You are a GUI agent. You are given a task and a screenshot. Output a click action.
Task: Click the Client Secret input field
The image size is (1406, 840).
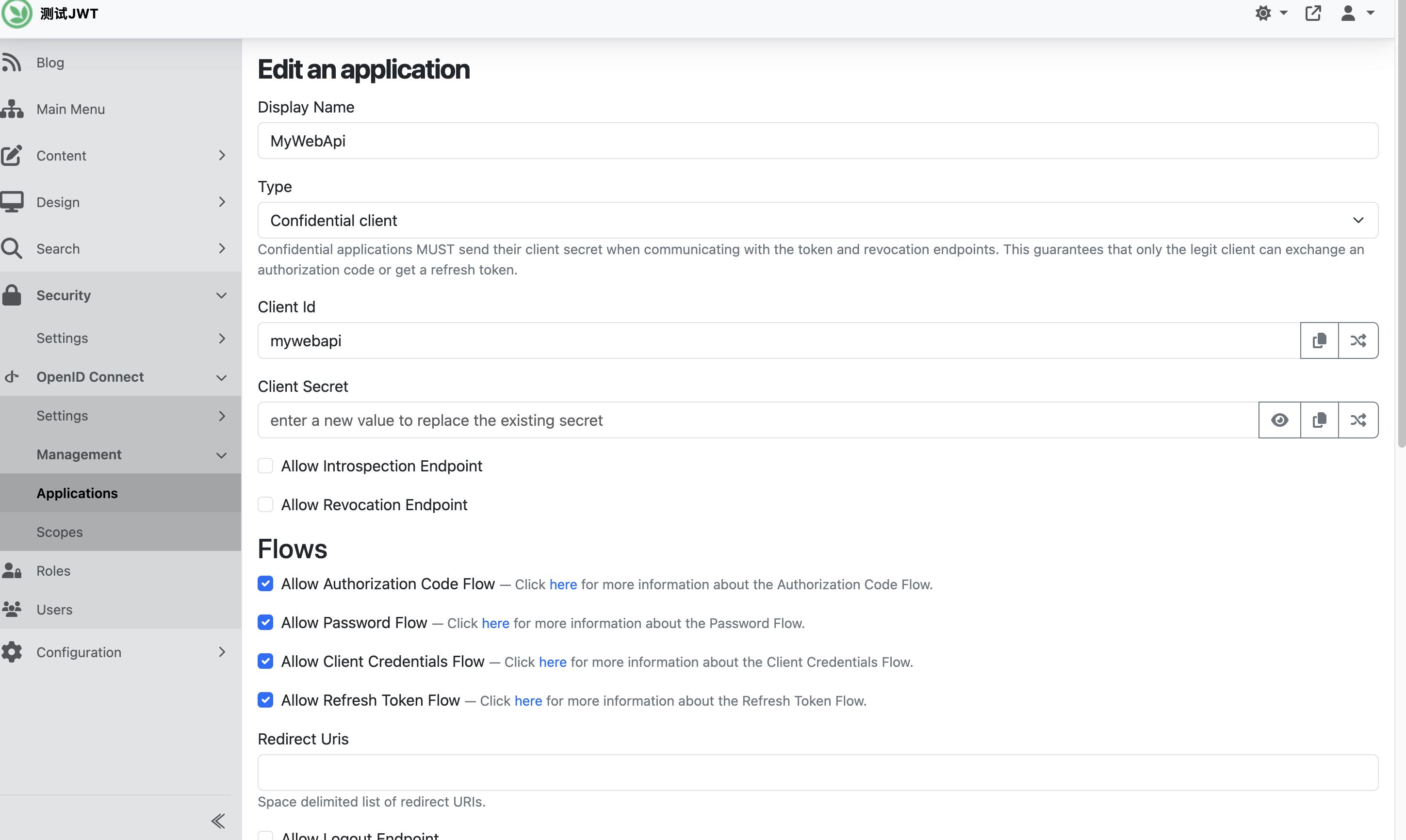758,420
